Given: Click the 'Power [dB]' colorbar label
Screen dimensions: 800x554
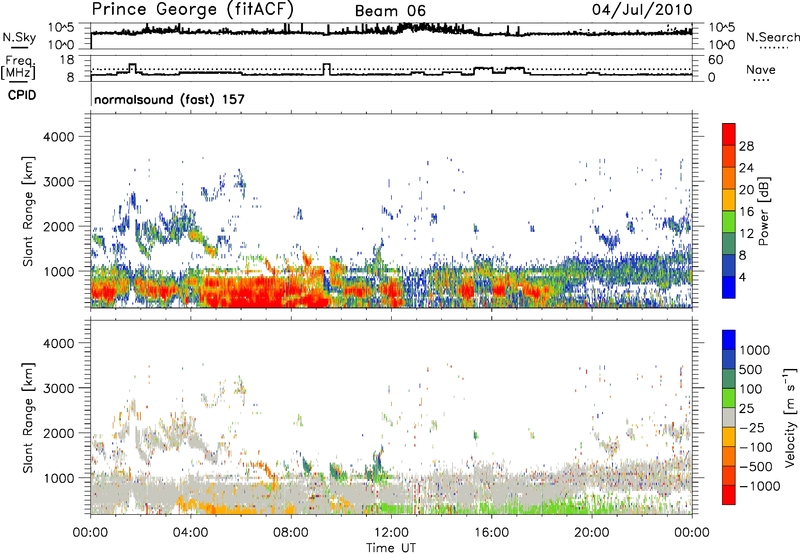Looking at the screenshot, I should 763,211.
